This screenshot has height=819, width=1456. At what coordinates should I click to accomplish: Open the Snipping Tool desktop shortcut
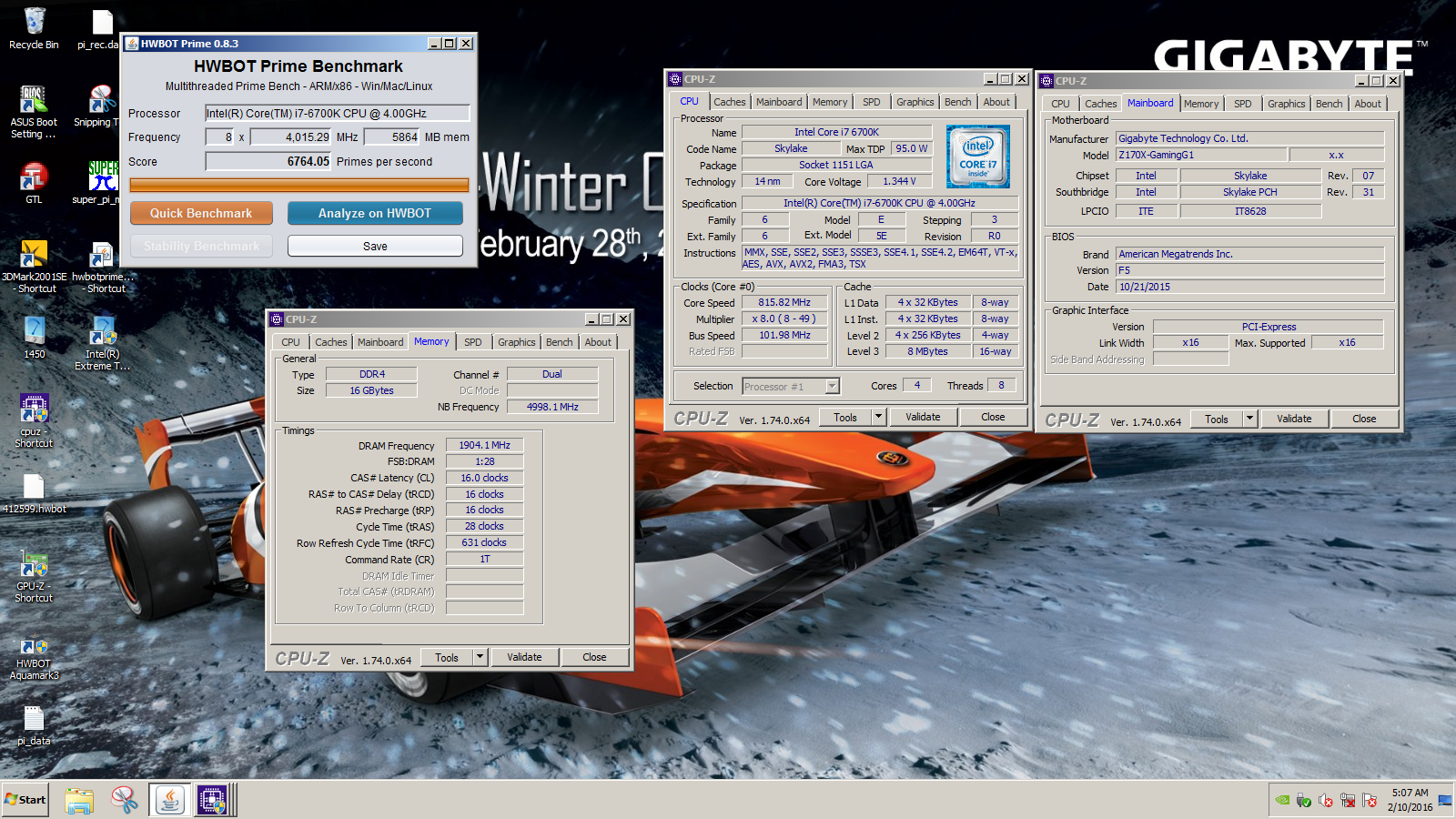(x=100, y=106)
